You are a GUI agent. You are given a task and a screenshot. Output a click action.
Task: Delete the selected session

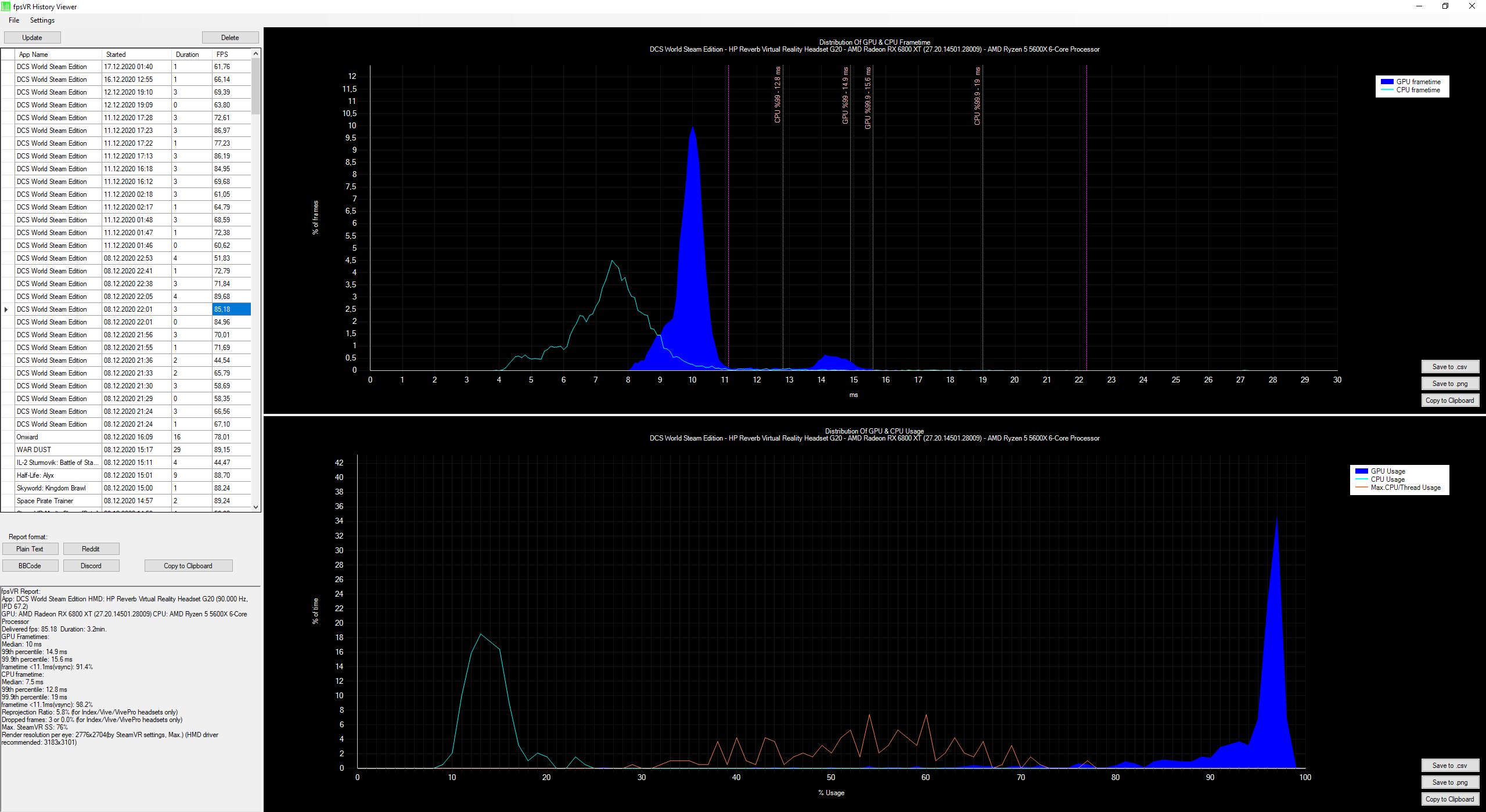230,38
